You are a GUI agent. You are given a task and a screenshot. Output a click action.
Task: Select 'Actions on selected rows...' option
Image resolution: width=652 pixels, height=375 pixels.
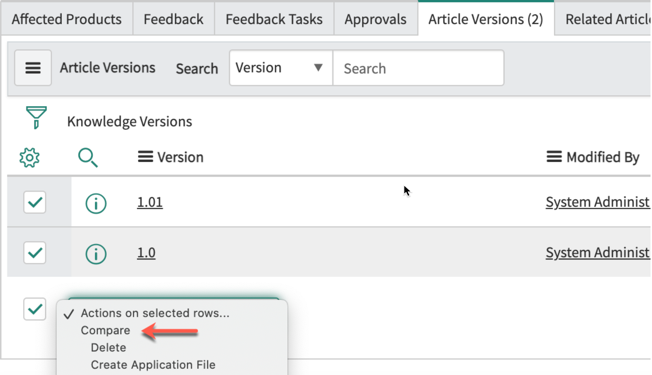pyautogui.click(x=155, y=313)
